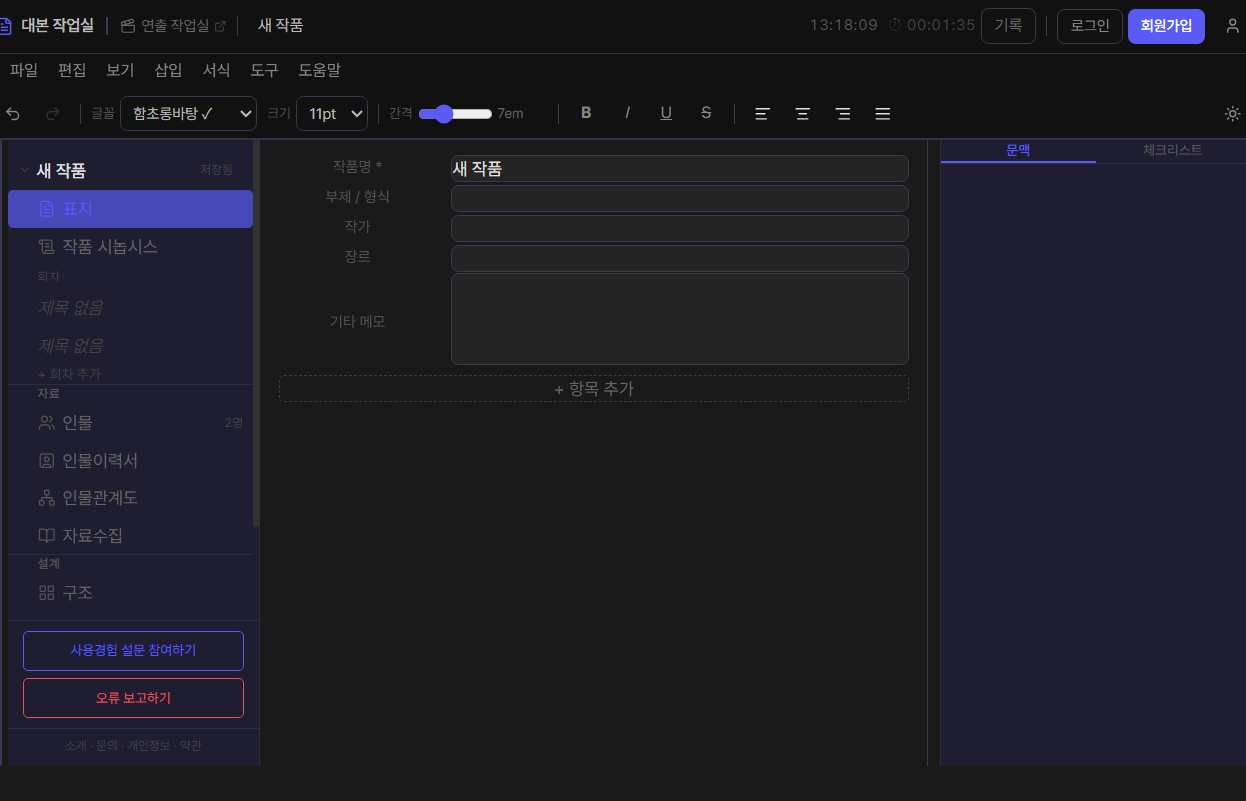Collapse the 새 작품 tree chevron
This screenshot has width=1246, height=801.
click(24, 171)
